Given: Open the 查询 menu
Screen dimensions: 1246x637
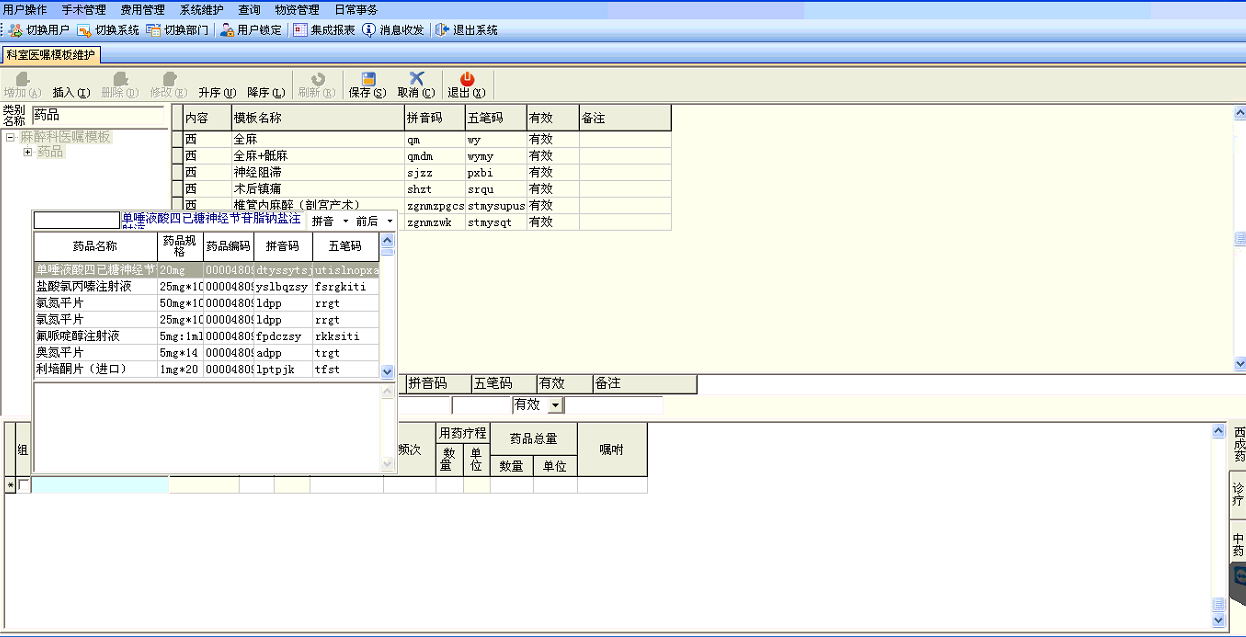Looking at the screenshot, I should pos(249,9).
